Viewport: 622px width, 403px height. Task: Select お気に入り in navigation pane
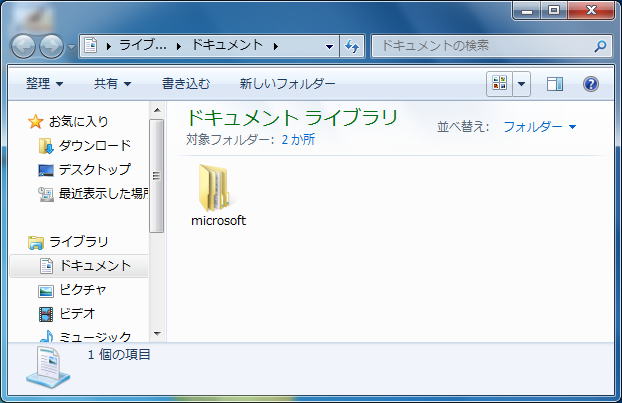coord(79,121)
